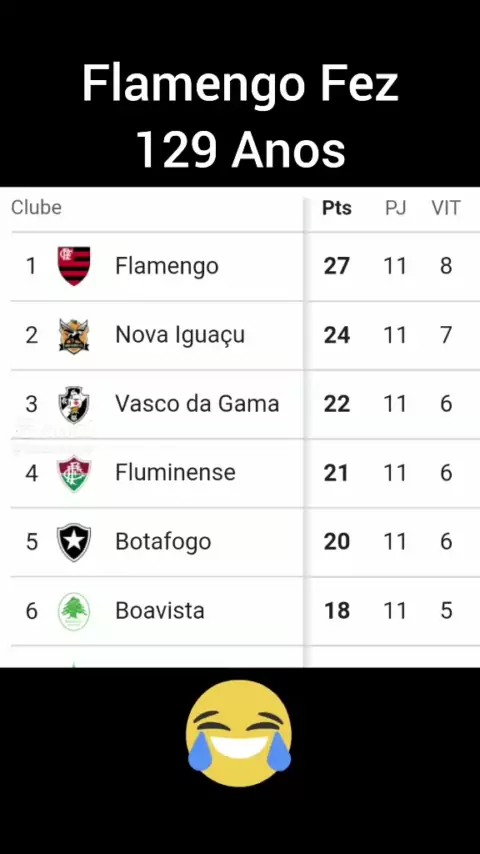Screen dimensions: 480x854
Task: Click the Vasco da Gama crest
Action: click(74, 404)
